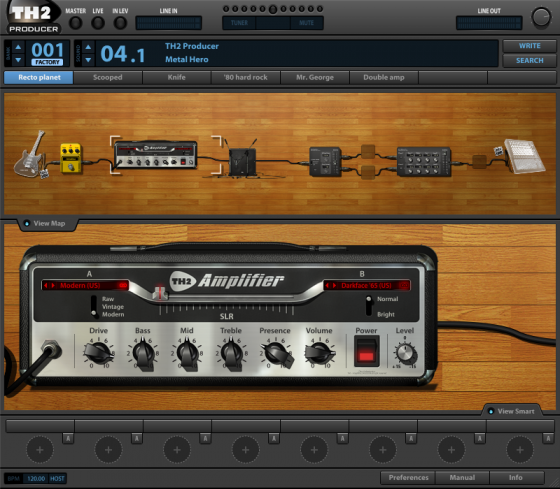The height and width of the screenshot is (489, 560).
Task: Click the Metal Hero preset name
Action: (186, 60)
